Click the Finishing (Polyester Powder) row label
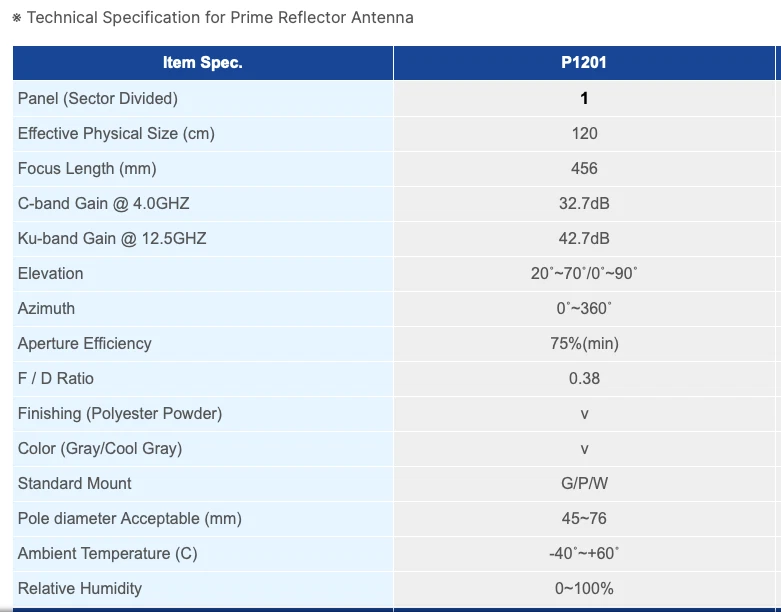Viewport: 781px width, 612px height. click(120, 413)
